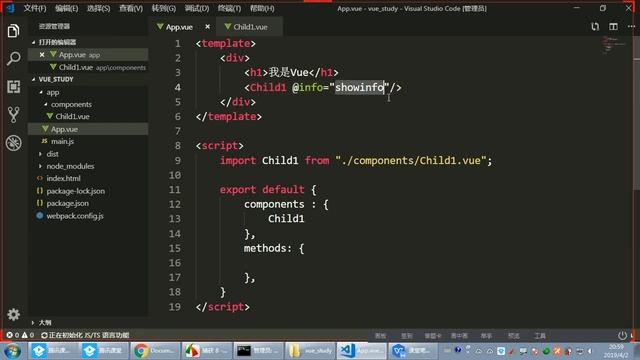Switch to the Child1.vue editor tab

[250, 27]
